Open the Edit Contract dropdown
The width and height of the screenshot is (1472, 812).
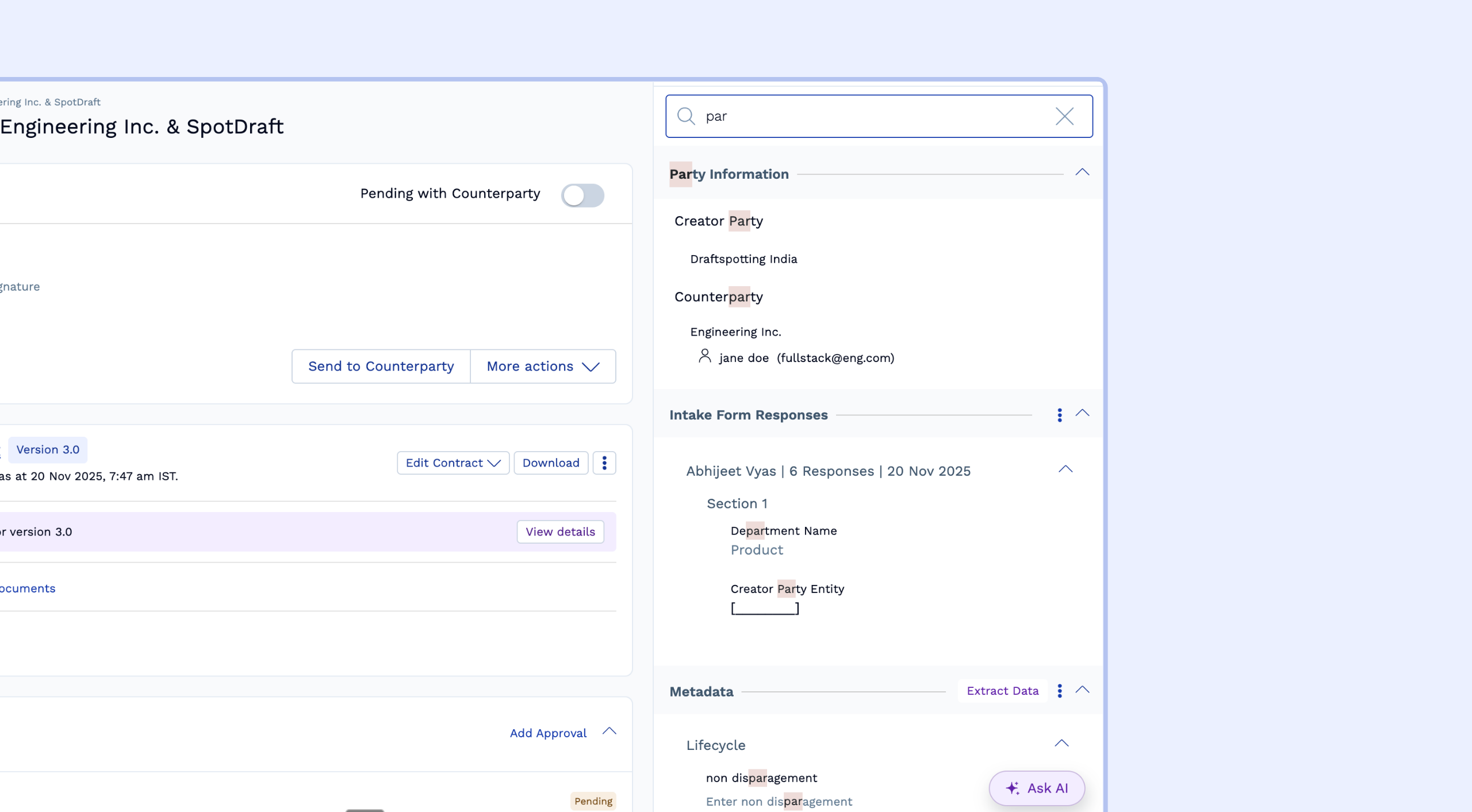(453, 463)
